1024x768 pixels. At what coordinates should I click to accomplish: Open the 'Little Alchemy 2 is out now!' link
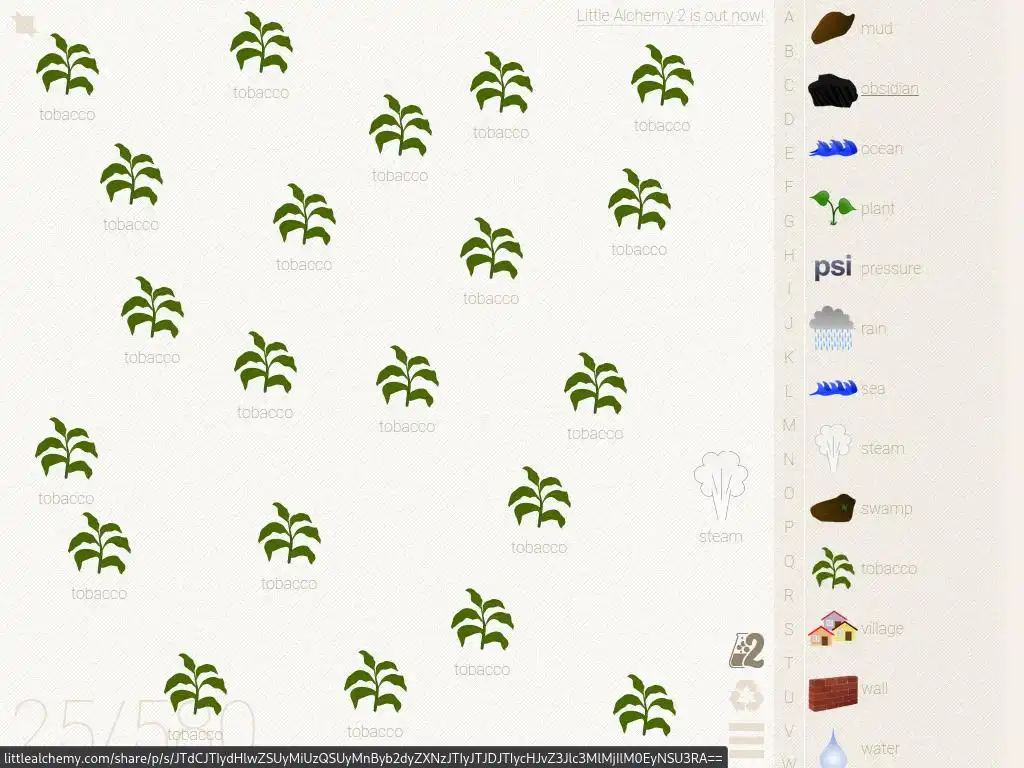pos(669,16)
